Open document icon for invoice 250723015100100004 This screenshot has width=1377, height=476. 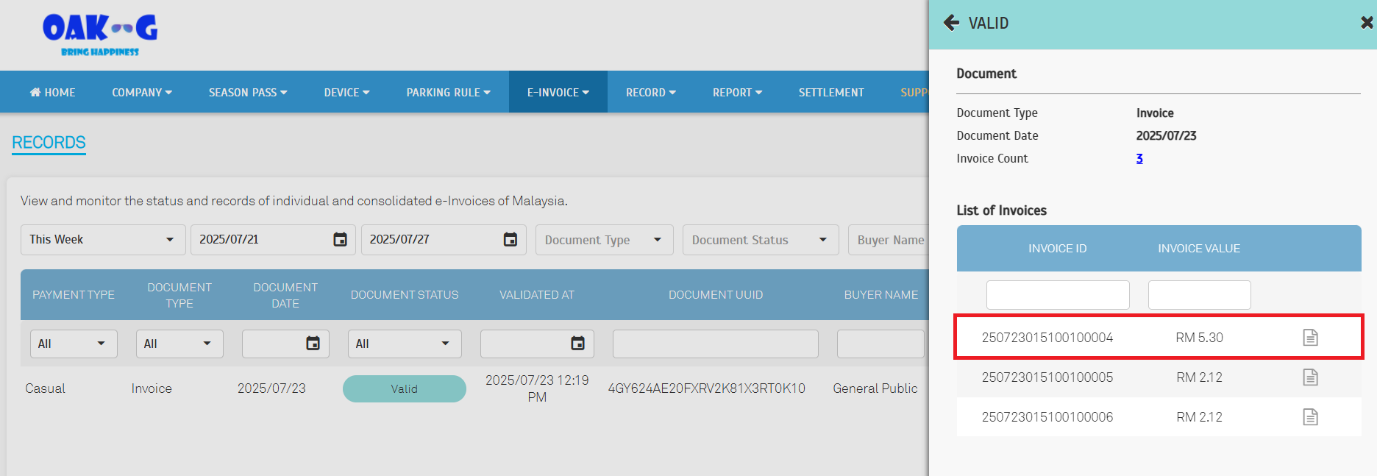[x=1310, y=338]
